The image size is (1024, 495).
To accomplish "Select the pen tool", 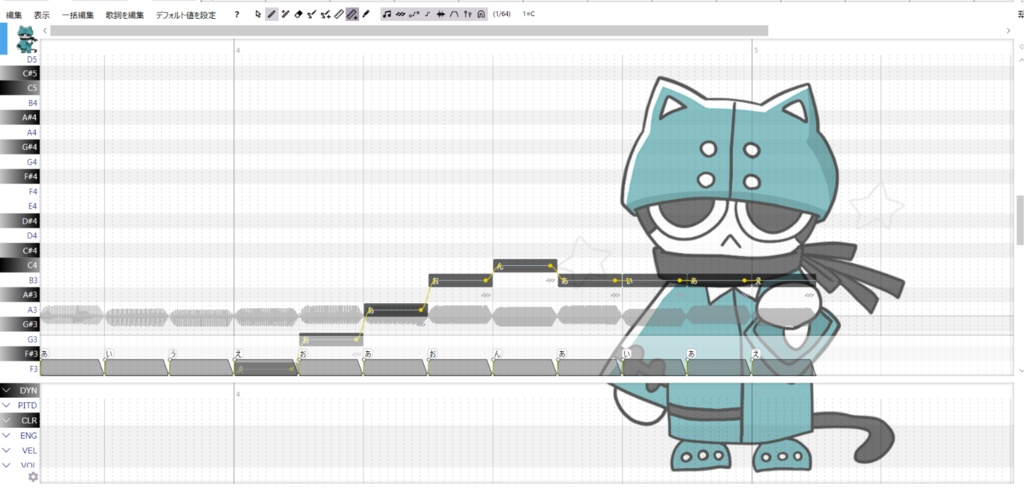I will (272, 14).
